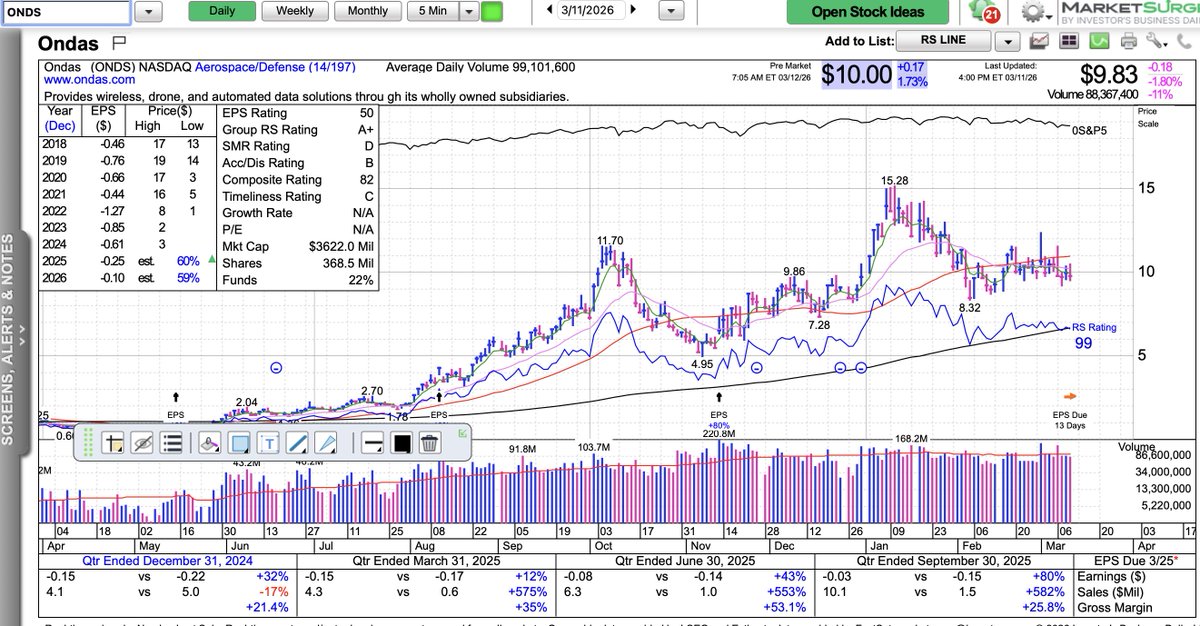Open the multi-chart grid layout icon
The width and height of the screenshot is (1200, 626).
(1069, 41)
